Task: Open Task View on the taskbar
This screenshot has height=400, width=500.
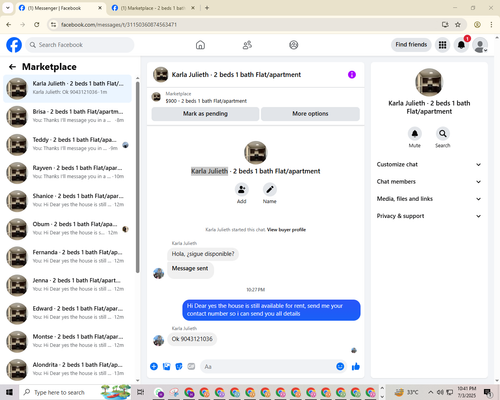Action: 141,392
